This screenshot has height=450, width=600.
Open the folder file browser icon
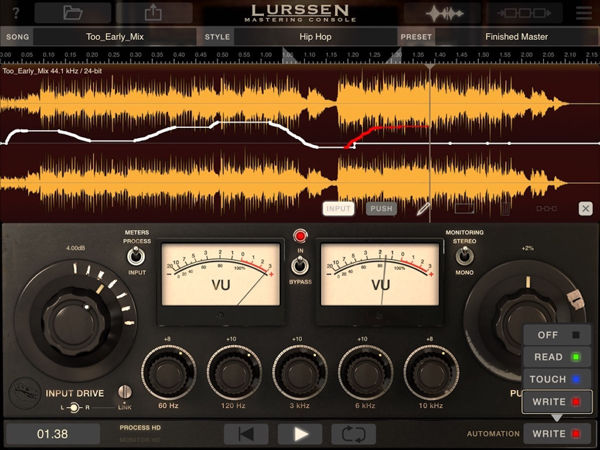click(72, 13)
